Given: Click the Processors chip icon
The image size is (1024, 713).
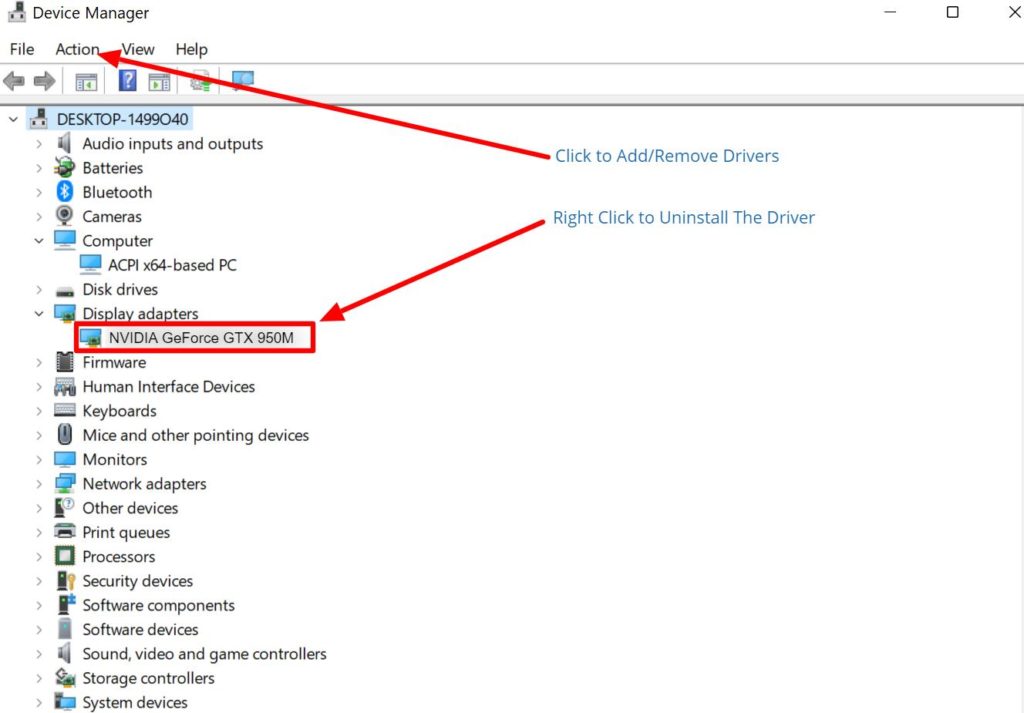Looking at the screenshot, I should pyautogui.click(x=65, y=556).
